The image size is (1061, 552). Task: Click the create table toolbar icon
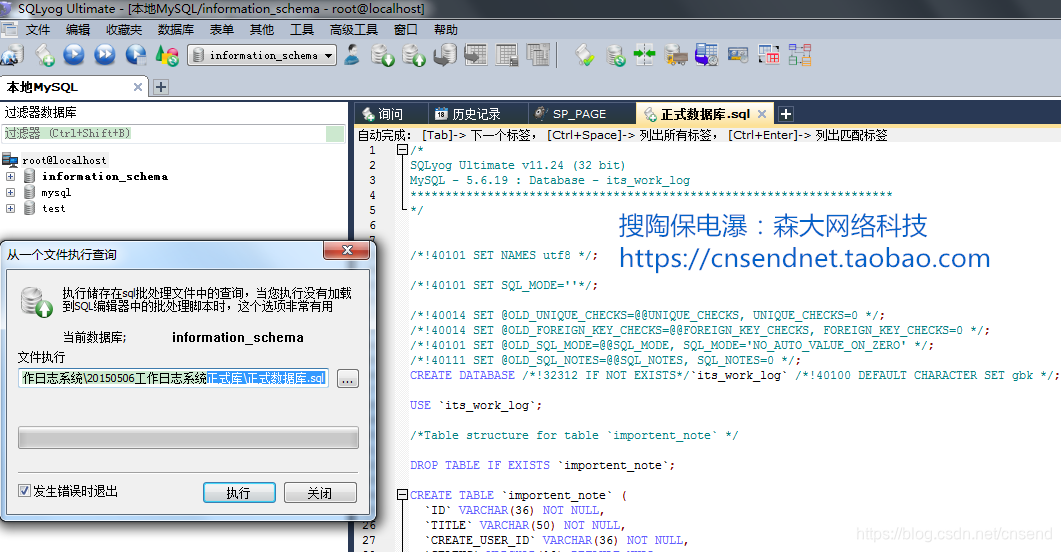tap(476, 55)
